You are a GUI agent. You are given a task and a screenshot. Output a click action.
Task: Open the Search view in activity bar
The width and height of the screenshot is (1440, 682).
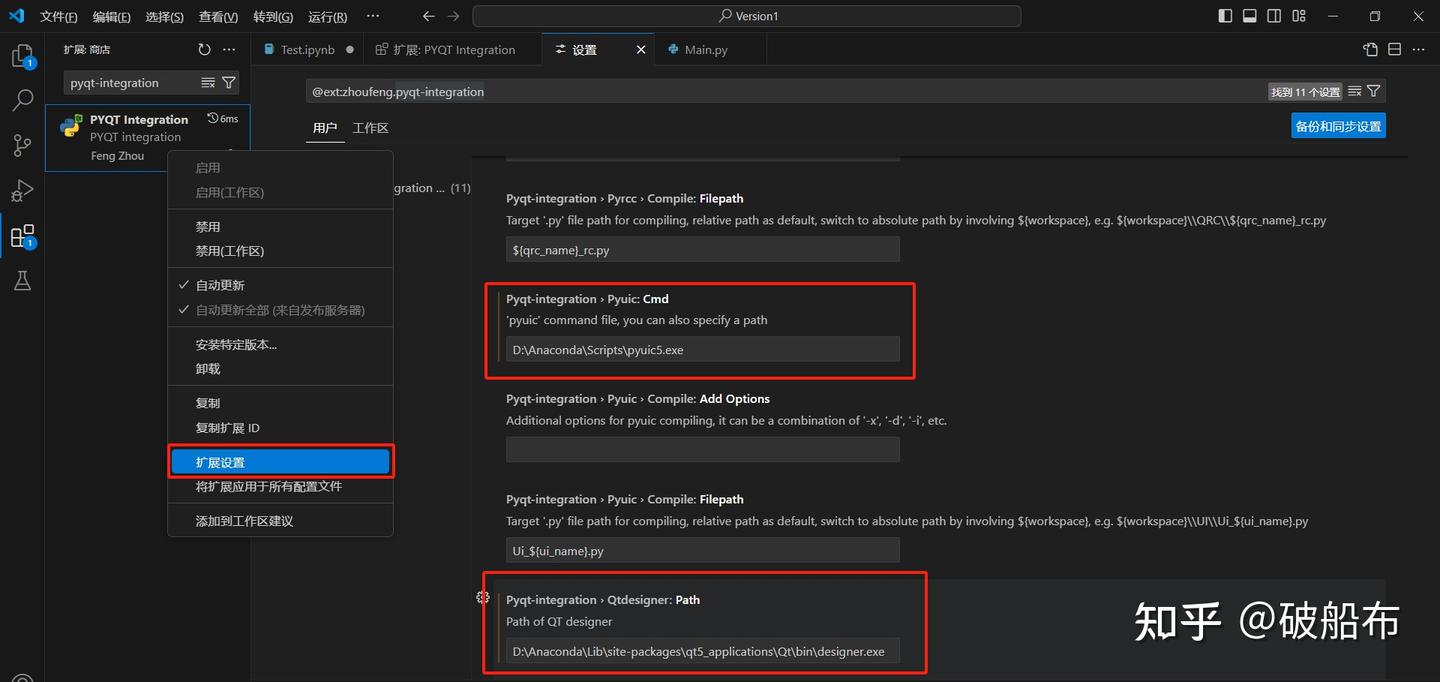coord(22,100)
